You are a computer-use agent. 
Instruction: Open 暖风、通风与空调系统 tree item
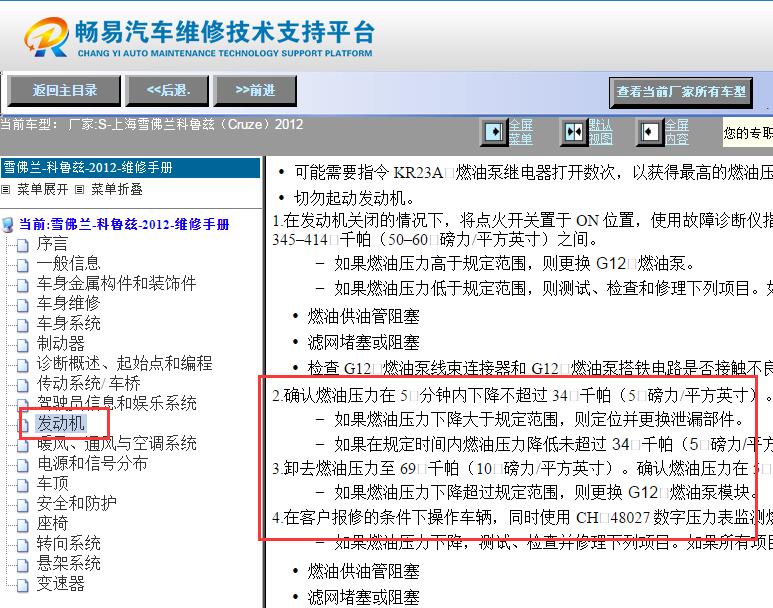pos(116,443)
